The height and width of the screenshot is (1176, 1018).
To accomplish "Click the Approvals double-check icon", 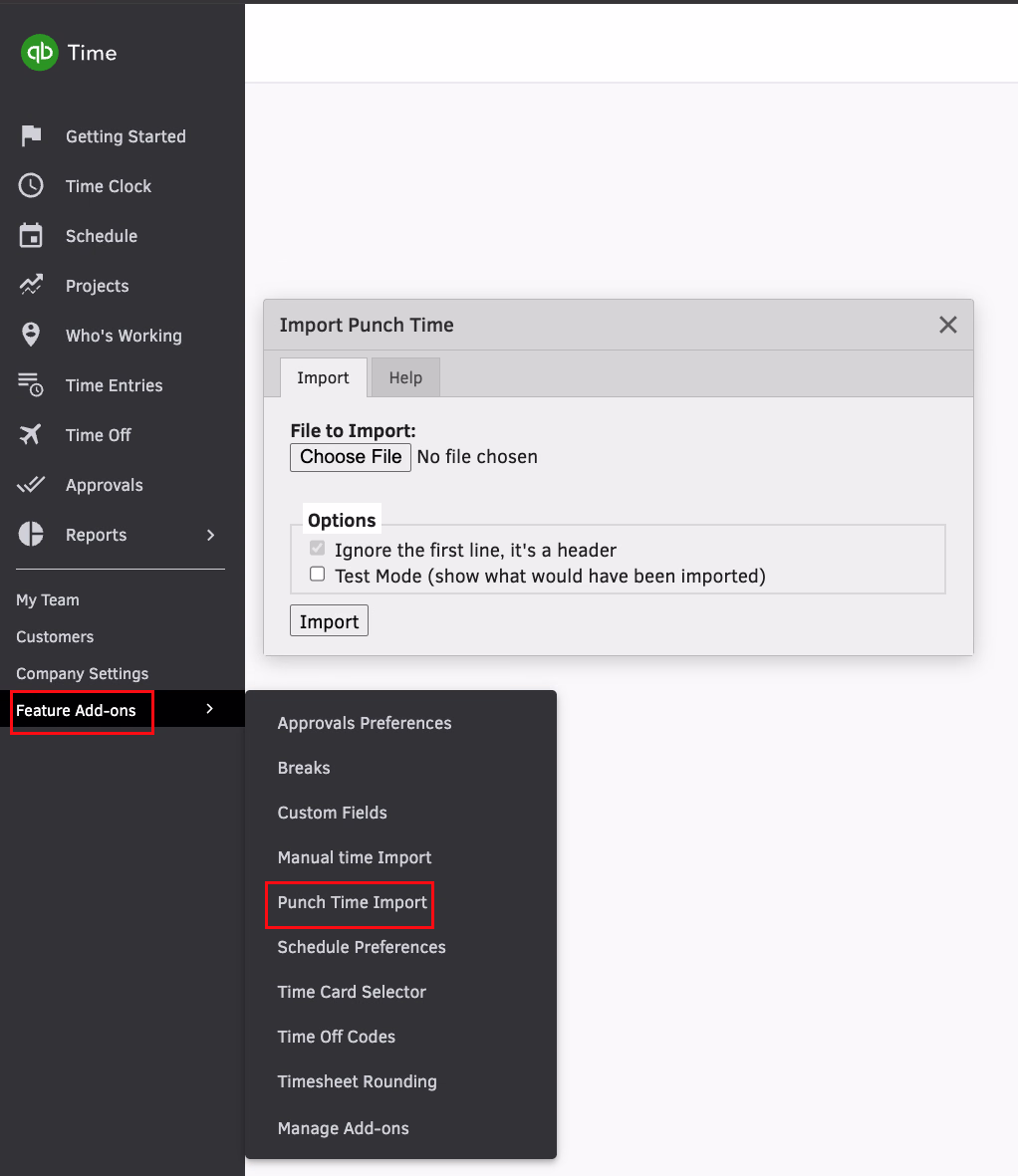I will click(31, 485).
